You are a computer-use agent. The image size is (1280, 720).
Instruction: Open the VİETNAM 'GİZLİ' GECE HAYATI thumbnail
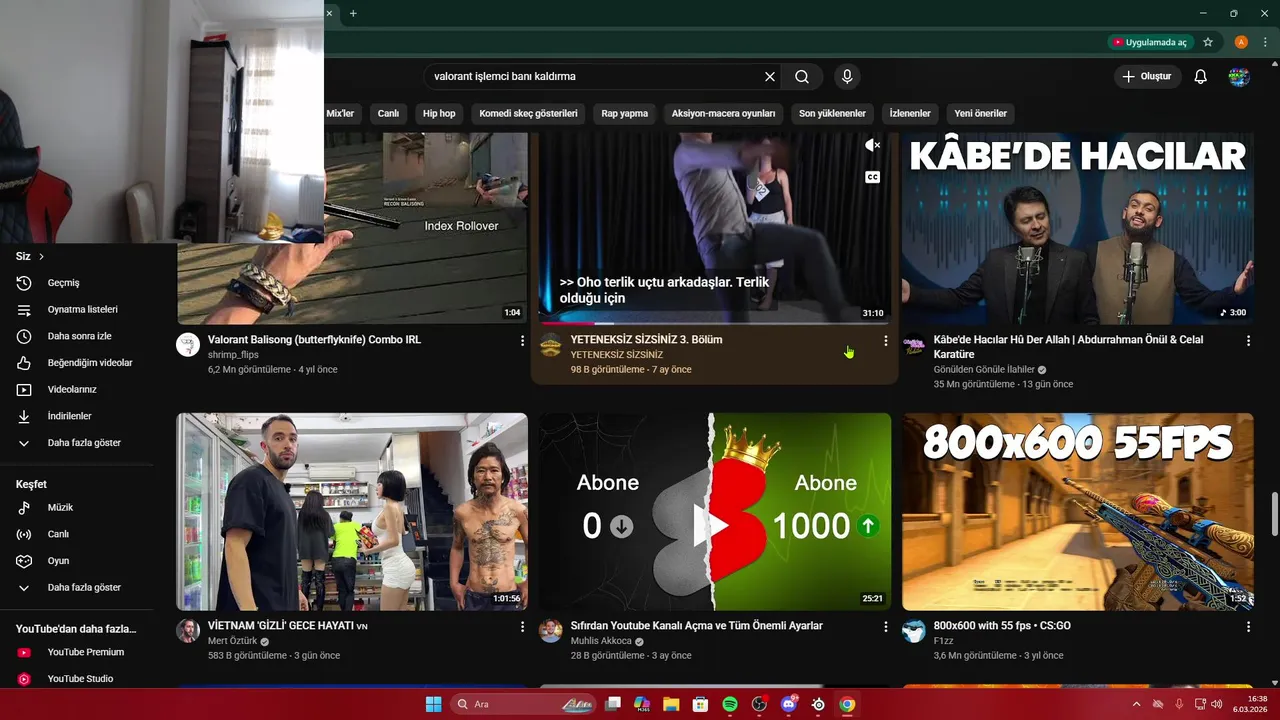tap(352, 511)
